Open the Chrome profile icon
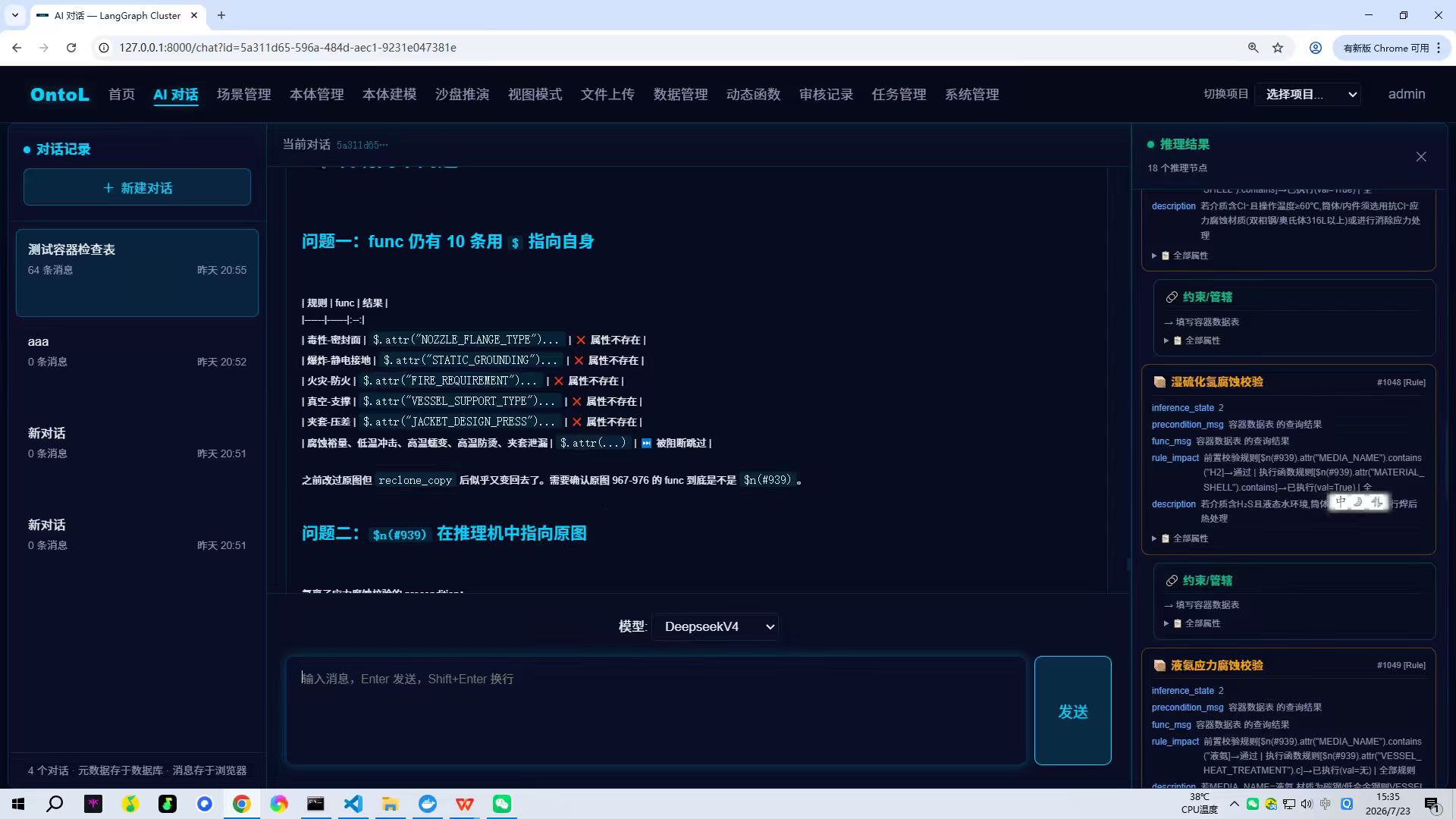This screenshot has height=819, width=1456. (1316, 48)
